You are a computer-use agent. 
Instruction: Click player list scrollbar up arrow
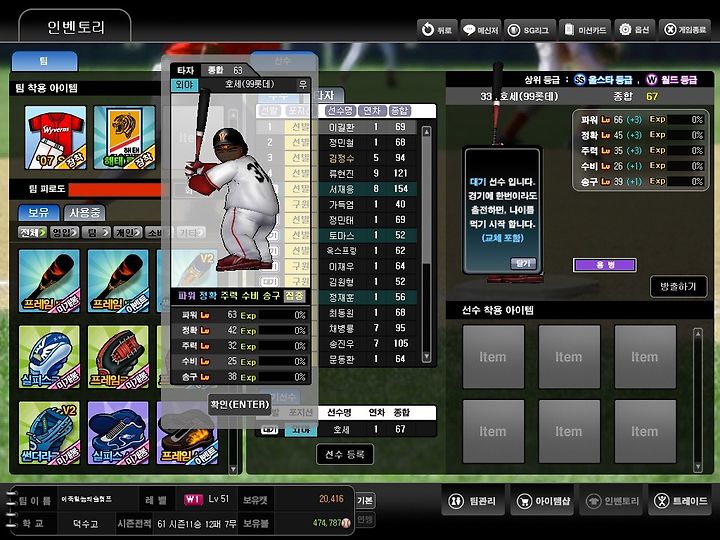(426, 132)
